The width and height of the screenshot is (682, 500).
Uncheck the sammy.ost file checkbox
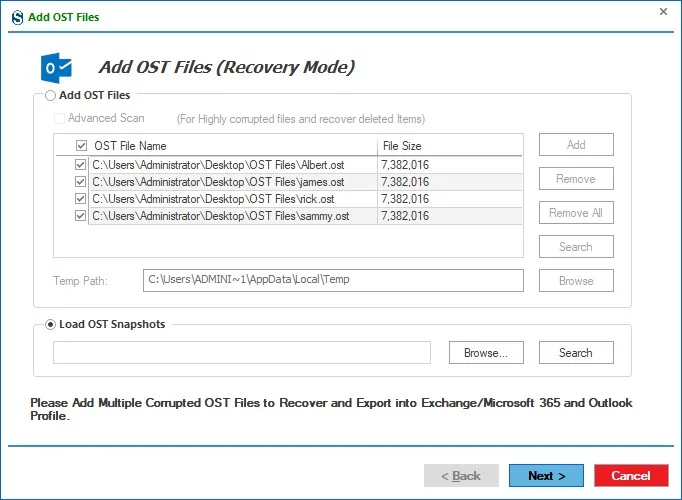[x=80, y=216]
